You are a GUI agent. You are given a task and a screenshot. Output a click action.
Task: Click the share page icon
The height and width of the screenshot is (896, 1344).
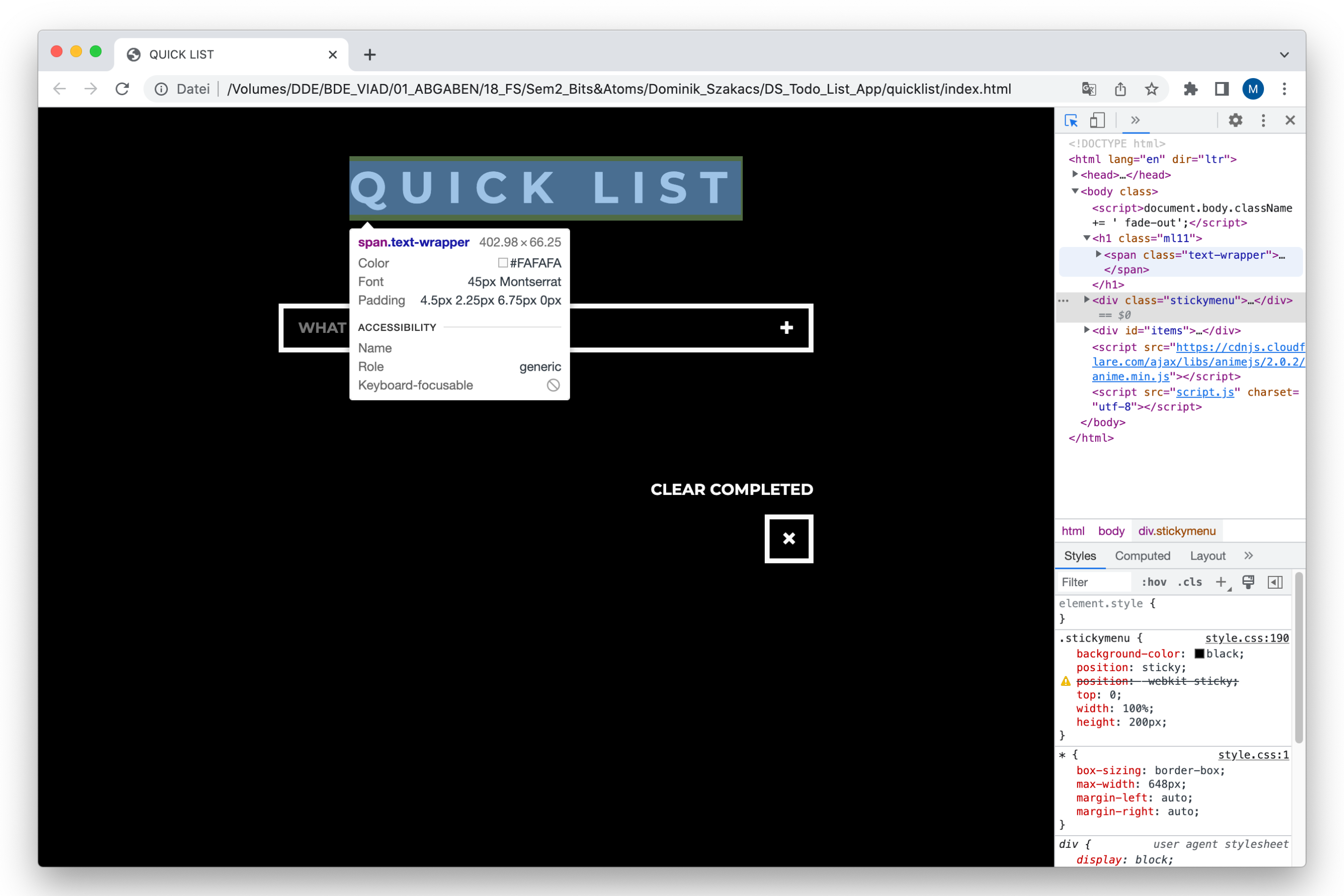[1120, 89]
